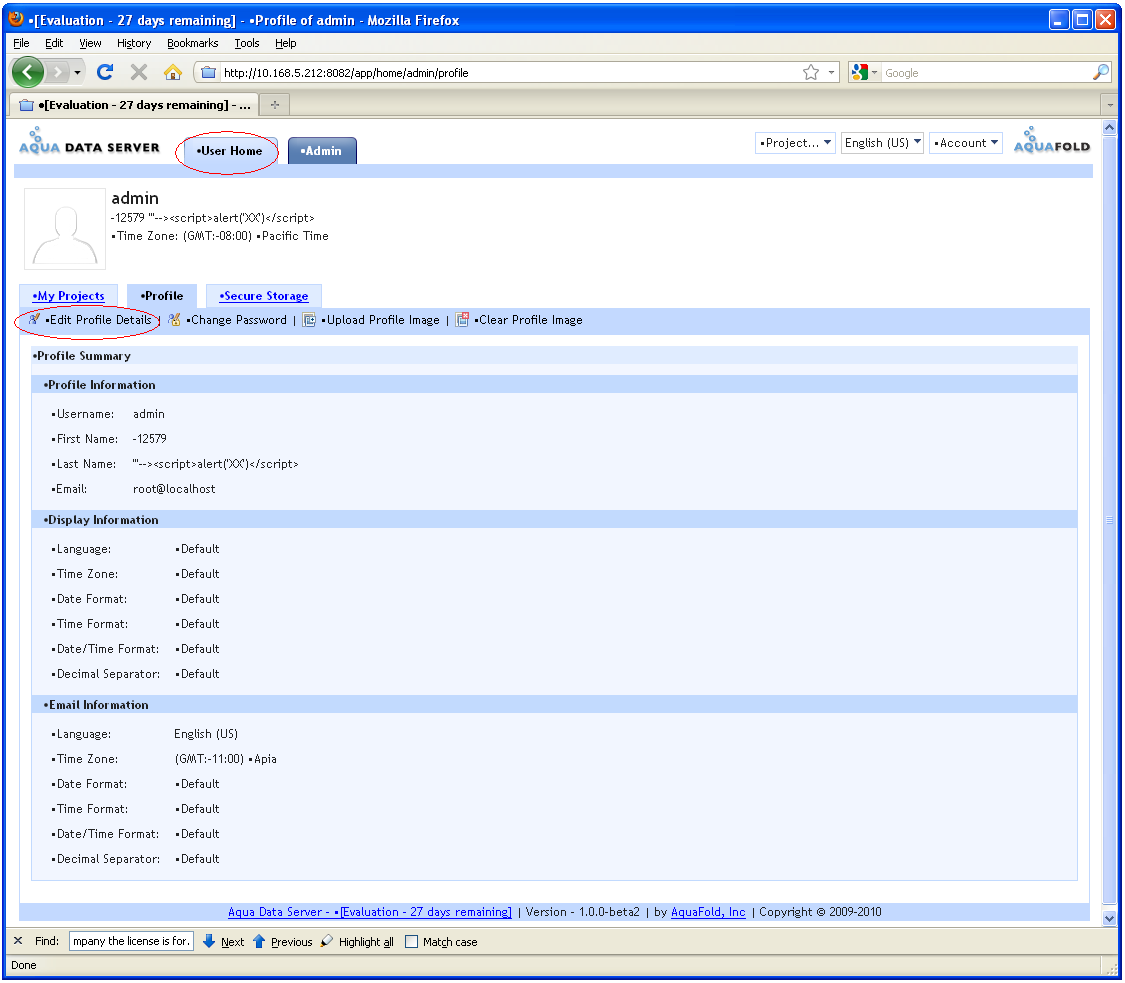Click the Upload Profile Image icon
Image resolution: width=1125 pixels, height=983 pixels.
[309, 320]
